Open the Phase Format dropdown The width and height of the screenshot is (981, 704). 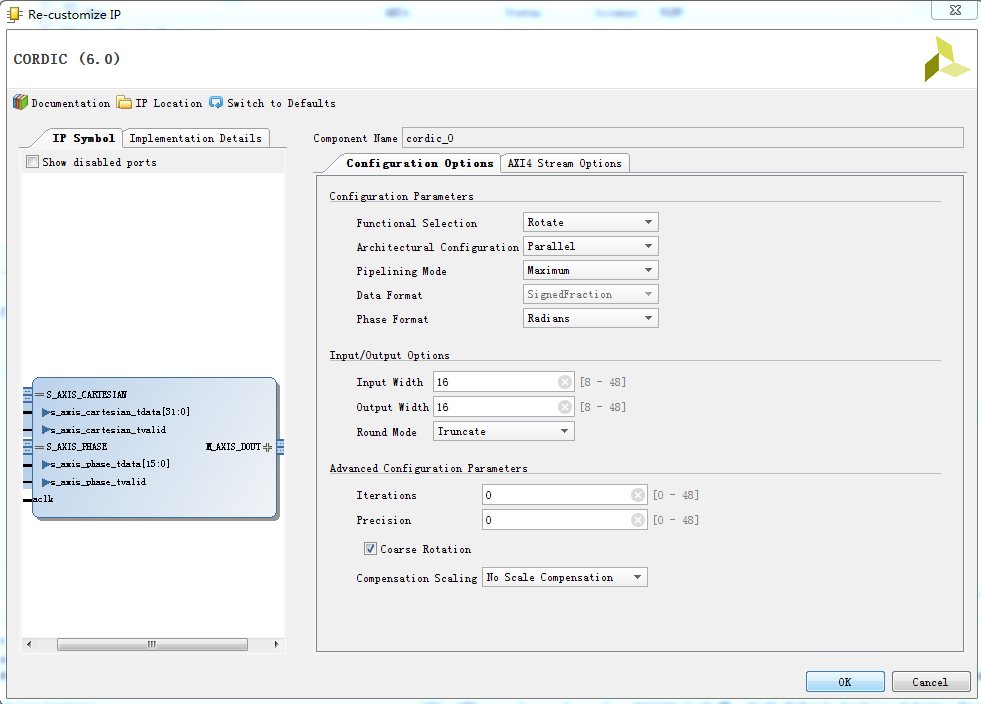(x=591, y=319)
